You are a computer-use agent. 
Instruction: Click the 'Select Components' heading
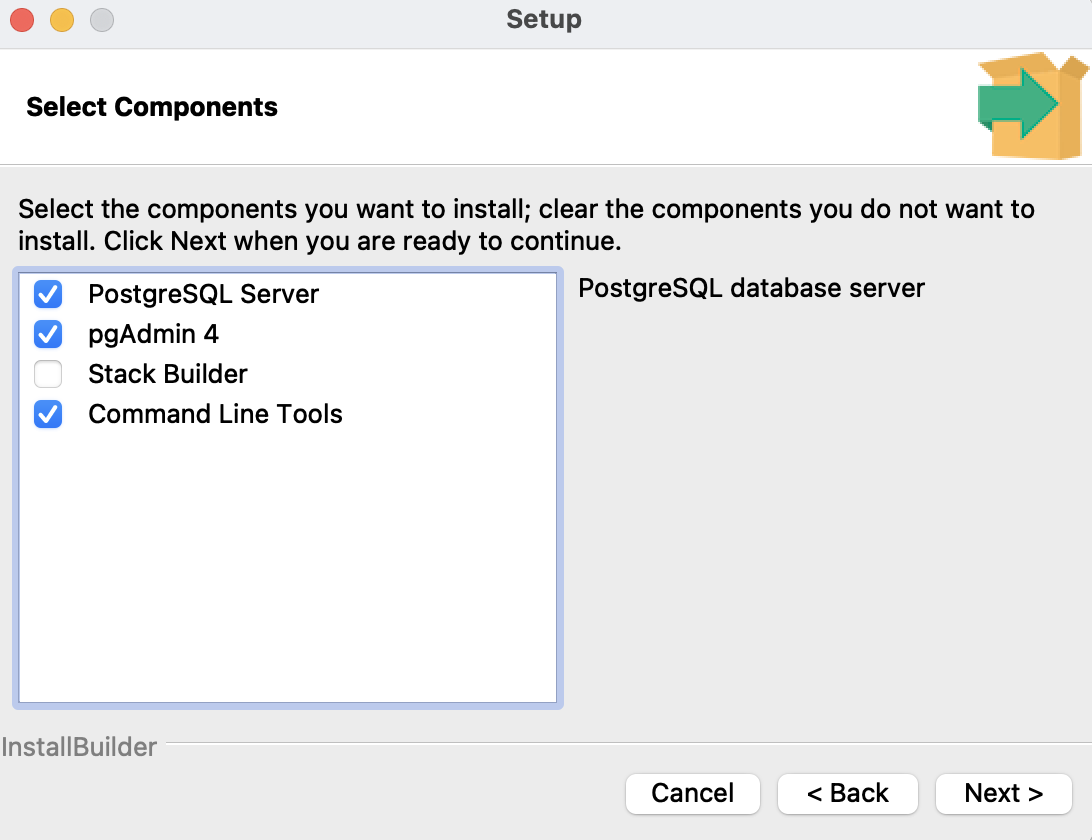[152, 107]
